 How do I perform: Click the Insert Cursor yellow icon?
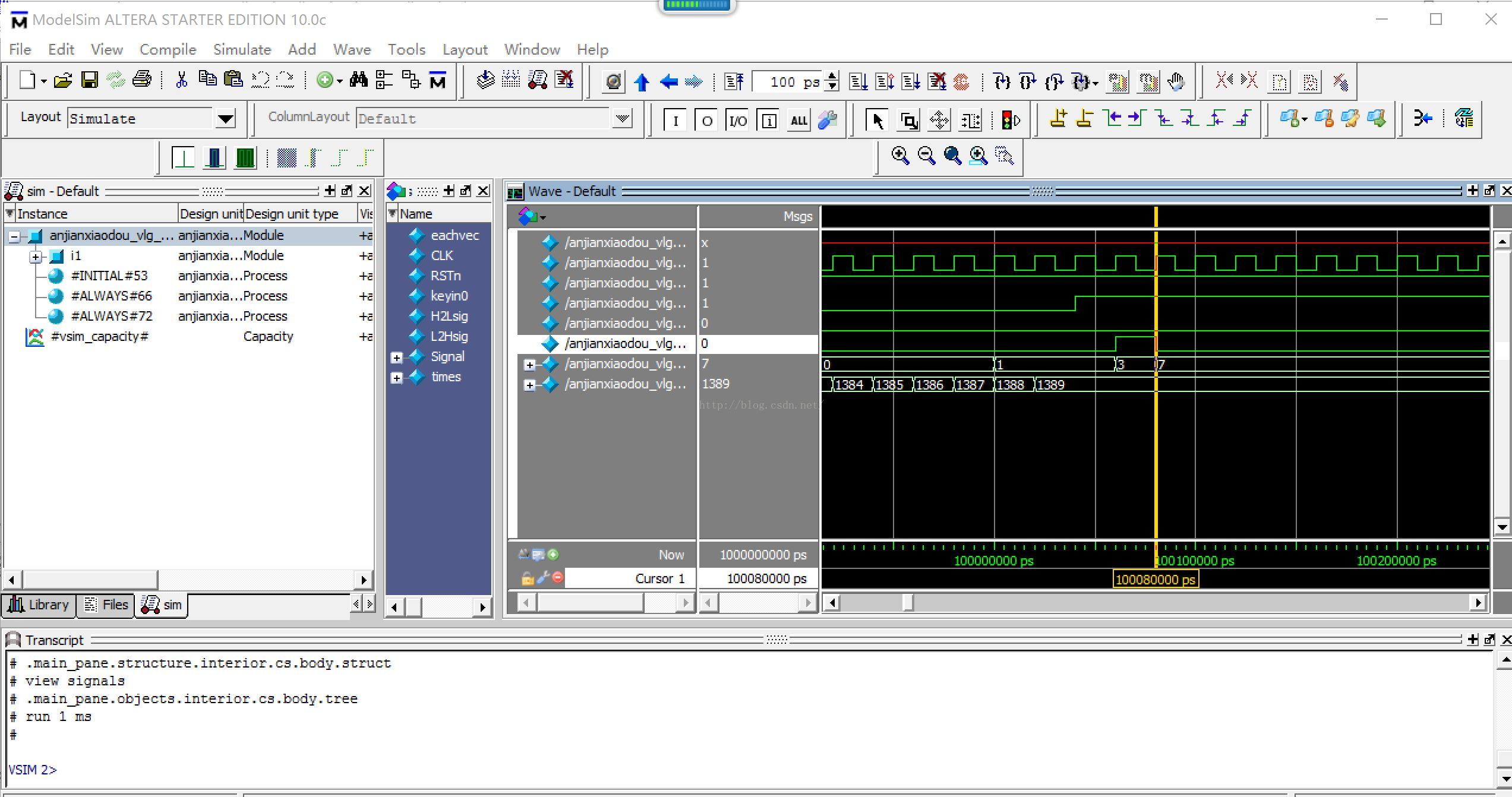coord(1058,119)
